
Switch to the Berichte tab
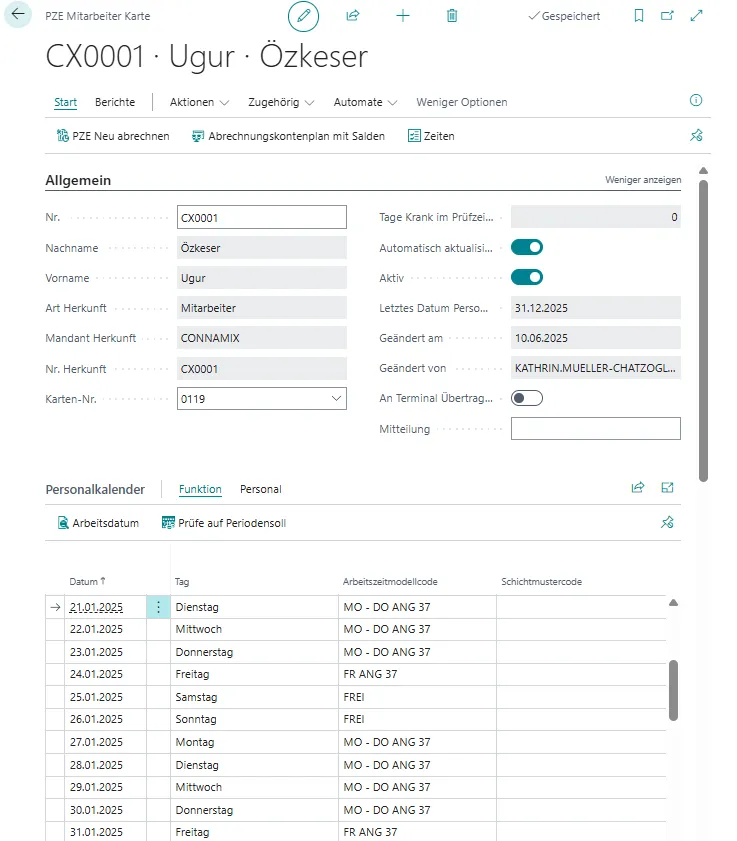(115, 102)
